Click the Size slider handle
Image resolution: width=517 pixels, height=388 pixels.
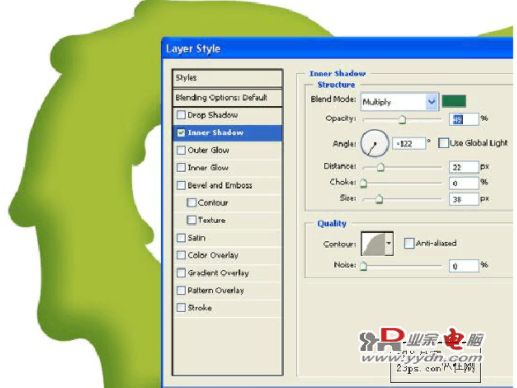[x=379, y=199]
